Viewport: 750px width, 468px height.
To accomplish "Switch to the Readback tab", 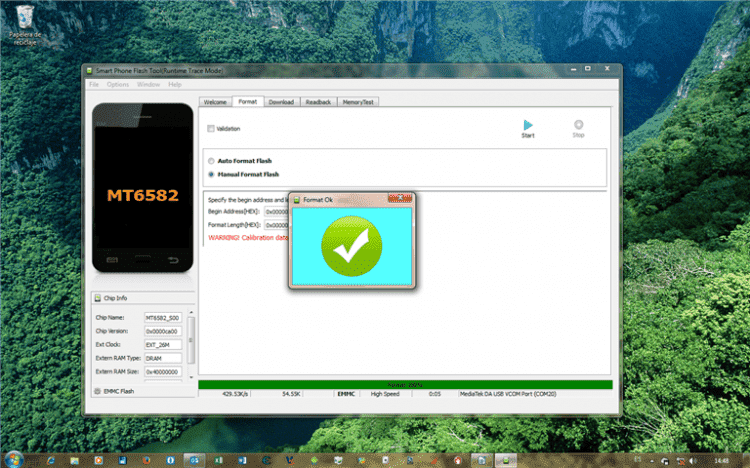I will [319, 102].
